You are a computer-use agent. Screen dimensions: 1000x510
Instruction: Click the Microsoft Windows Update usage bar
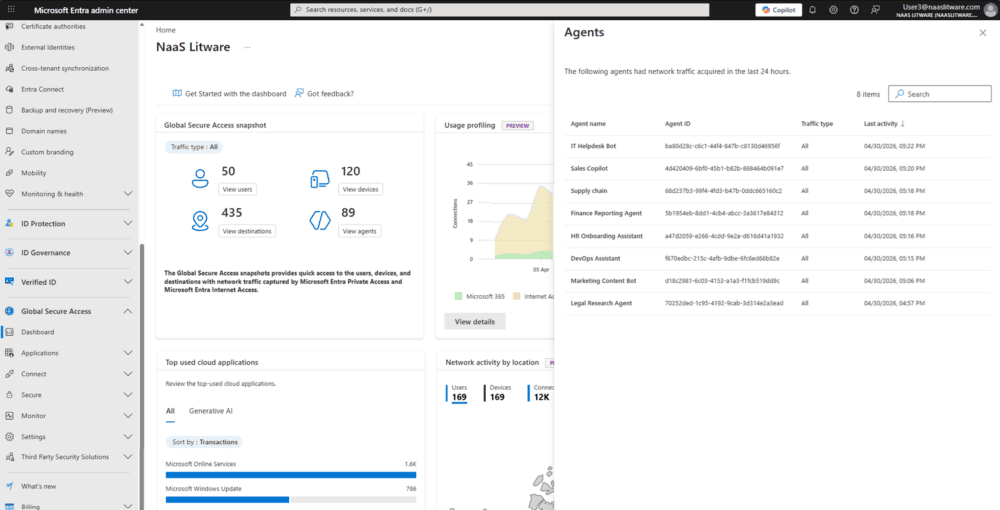(x=291, y=500)
